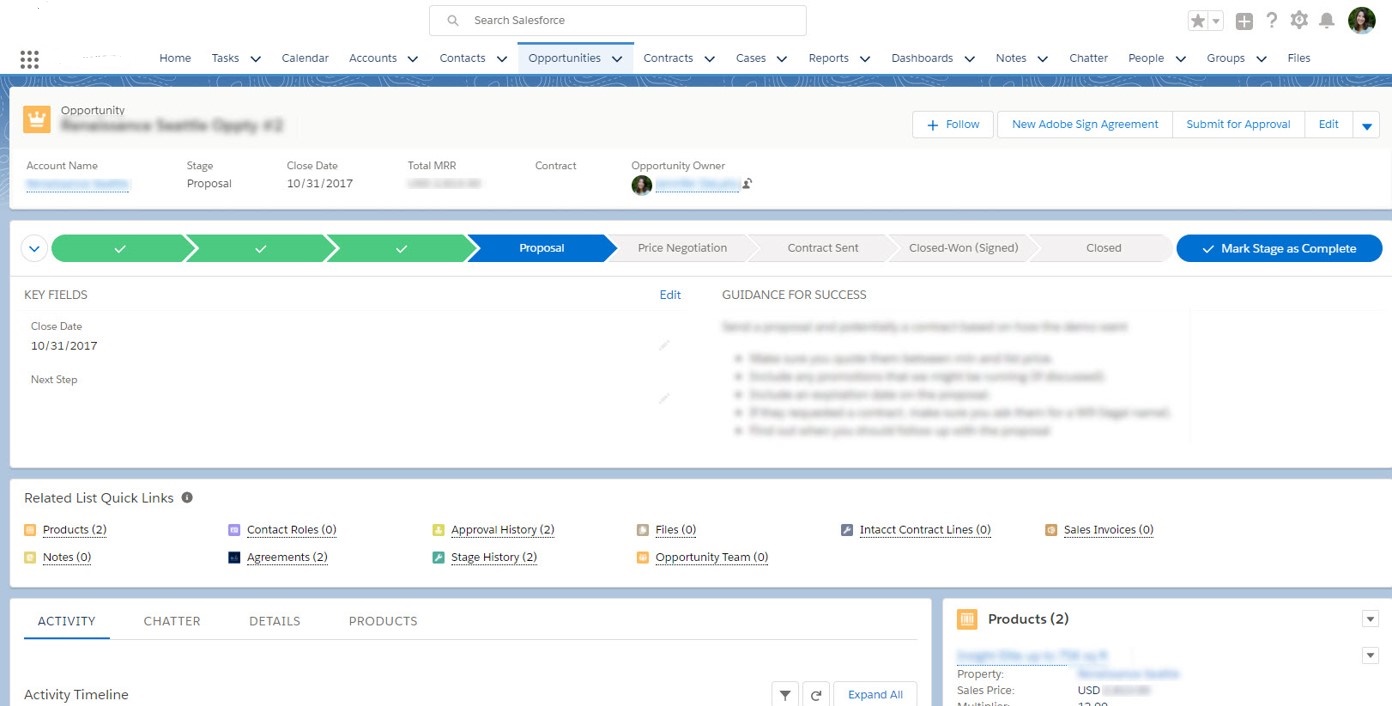Select the Closed stage in path
The image size is (1392, 706).
point(1103,248)
